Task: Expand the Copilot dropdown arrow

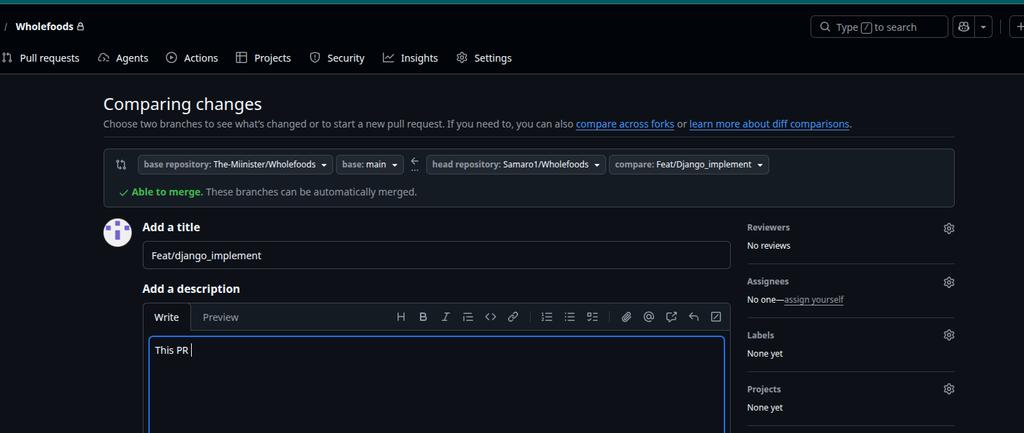Action: [x=983, y=27]
